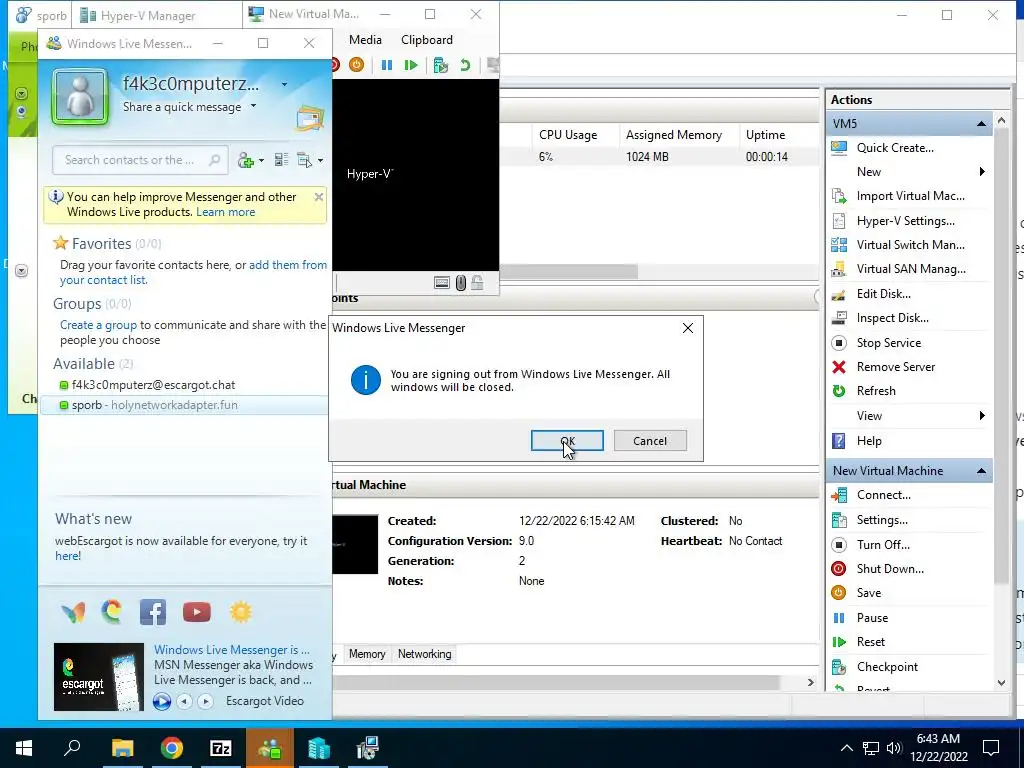Click Cancel in the sign out dialog
Screen dimensions: 1024x768
pyautogui.click(x=650, y=441)
